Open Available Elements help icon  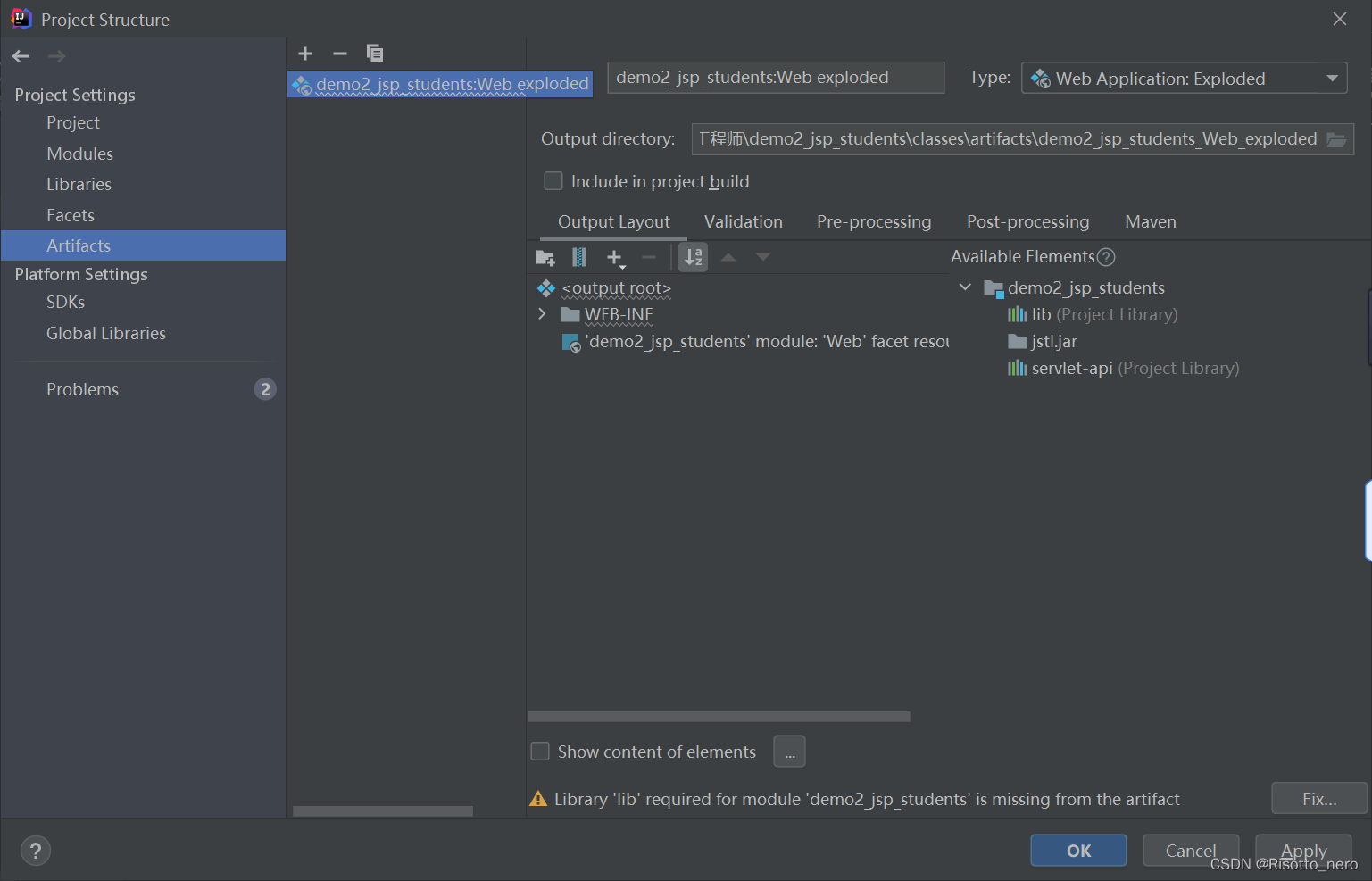[x=1106, y=257]
